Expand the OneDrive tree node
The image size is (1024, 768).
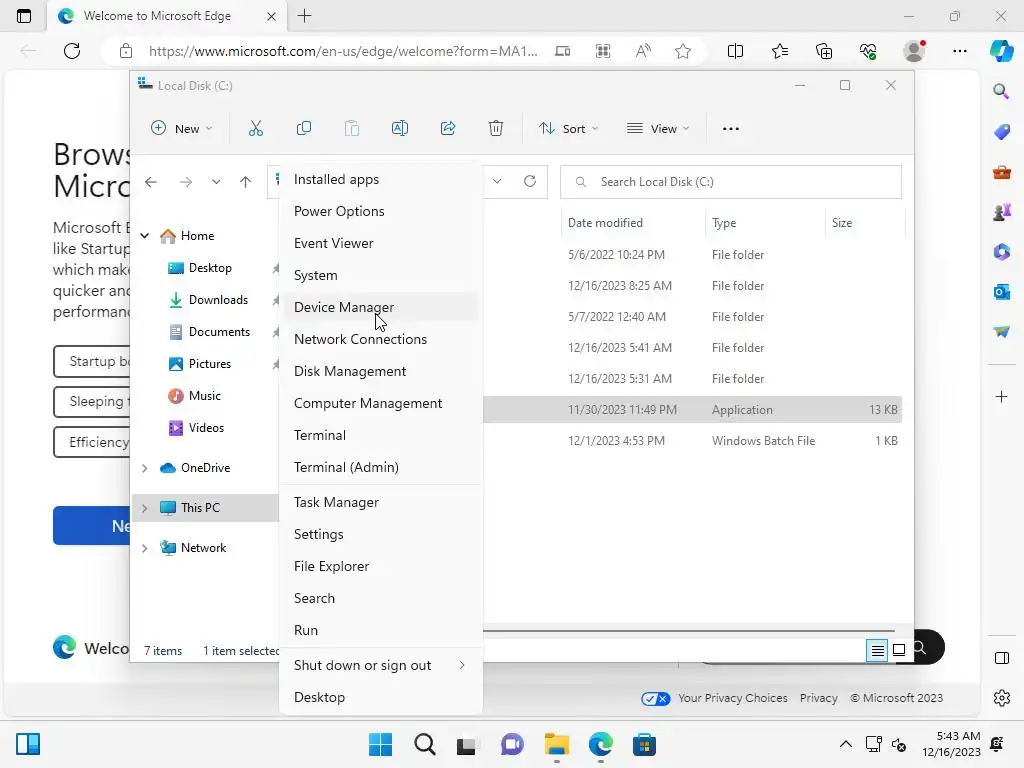click(145, 468)
